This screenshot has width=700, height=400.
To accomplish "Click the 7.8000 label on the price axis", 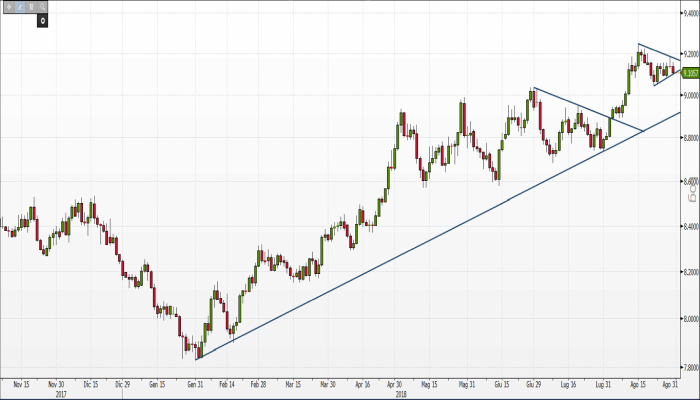I will (x=690, y=366).
